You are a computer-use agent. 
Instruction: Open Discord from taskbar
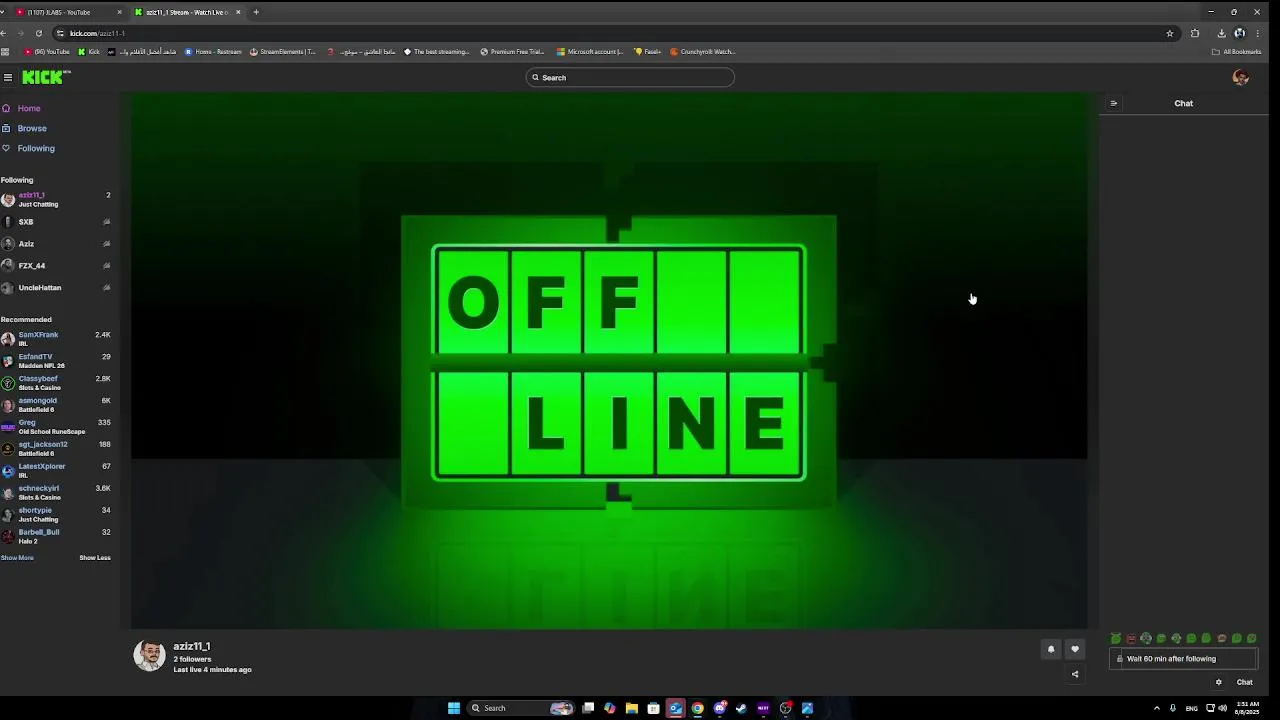[719, 708]
